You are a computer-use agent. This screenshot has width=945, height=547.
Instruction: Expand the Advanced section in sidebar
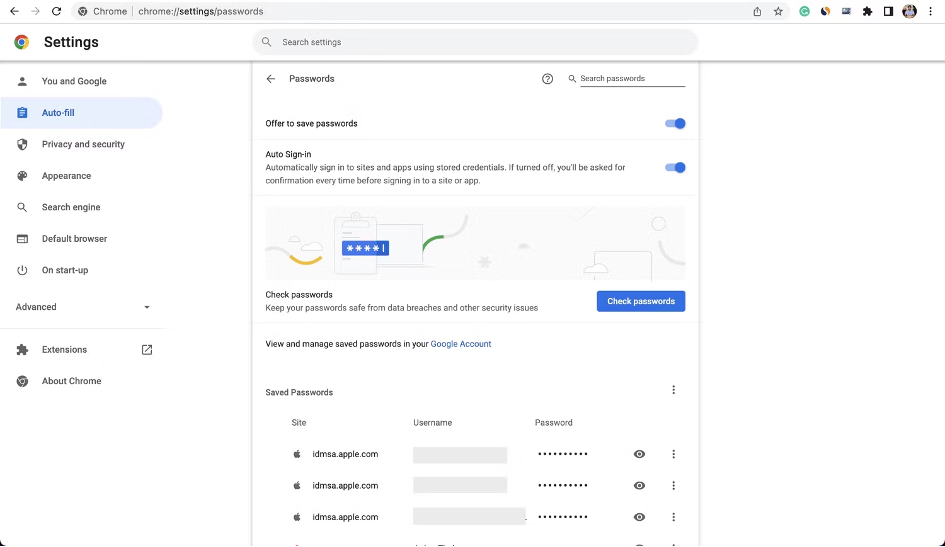click(83, 307)
